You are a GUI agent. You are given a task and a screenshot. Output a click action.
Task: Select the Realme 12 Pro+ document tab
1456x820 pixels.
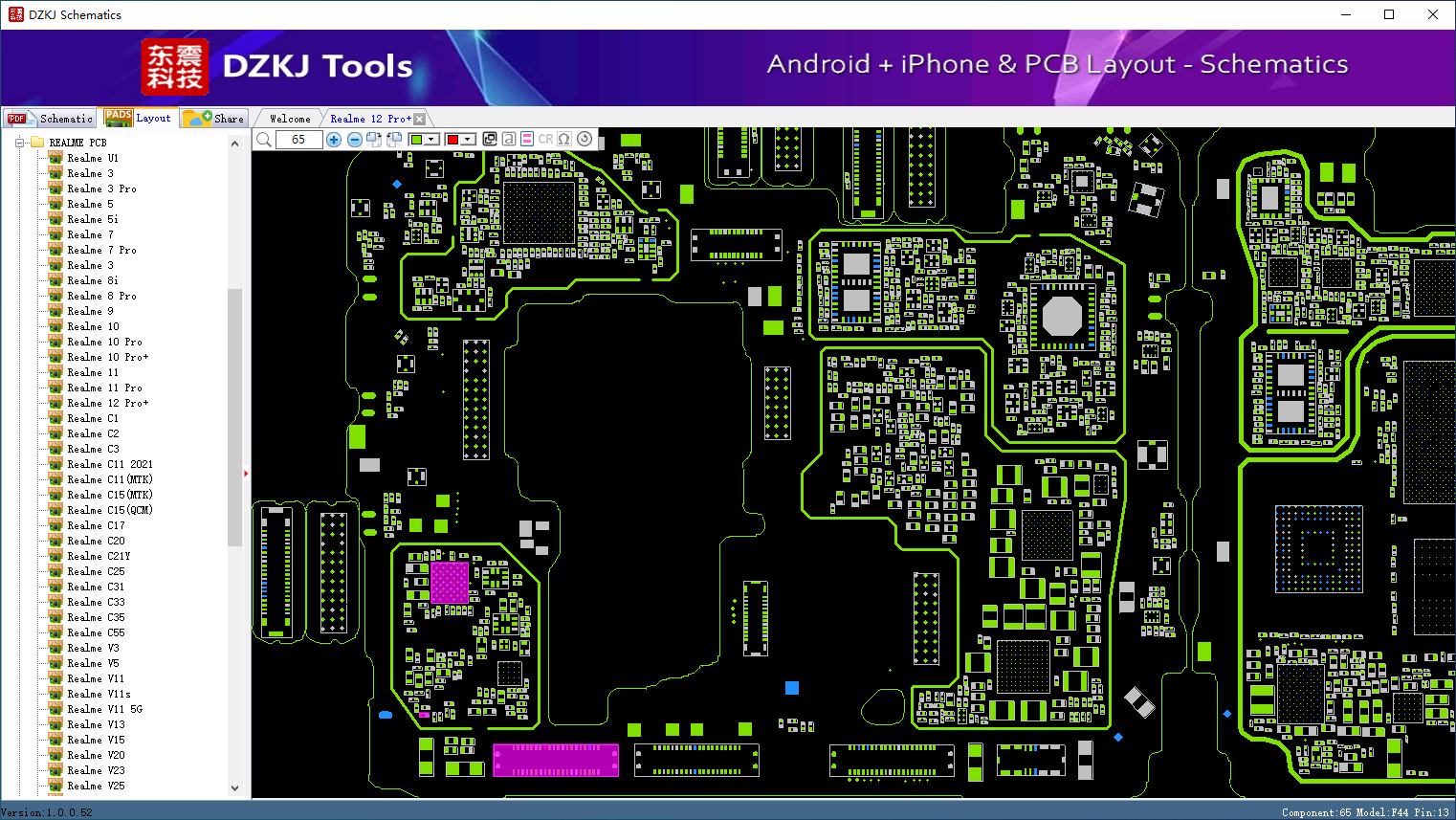pyautogui.click(x=370, y=119)
